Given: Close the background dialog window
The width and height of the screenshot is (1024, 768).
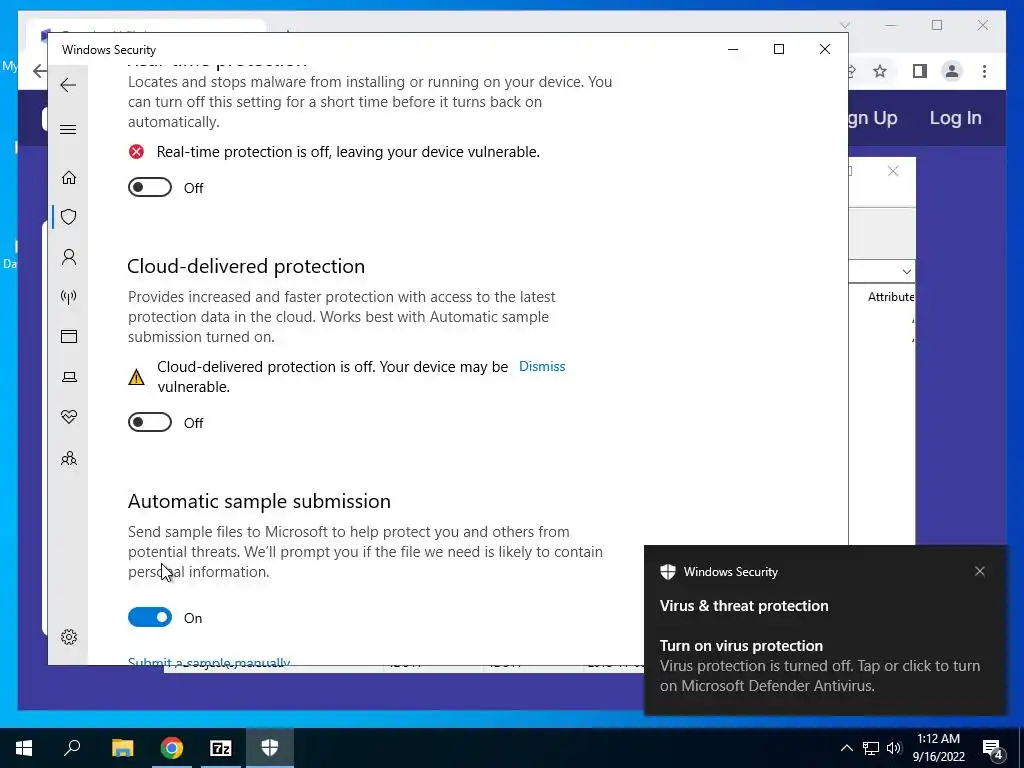Looking at the screenshot, I should 893,171.
